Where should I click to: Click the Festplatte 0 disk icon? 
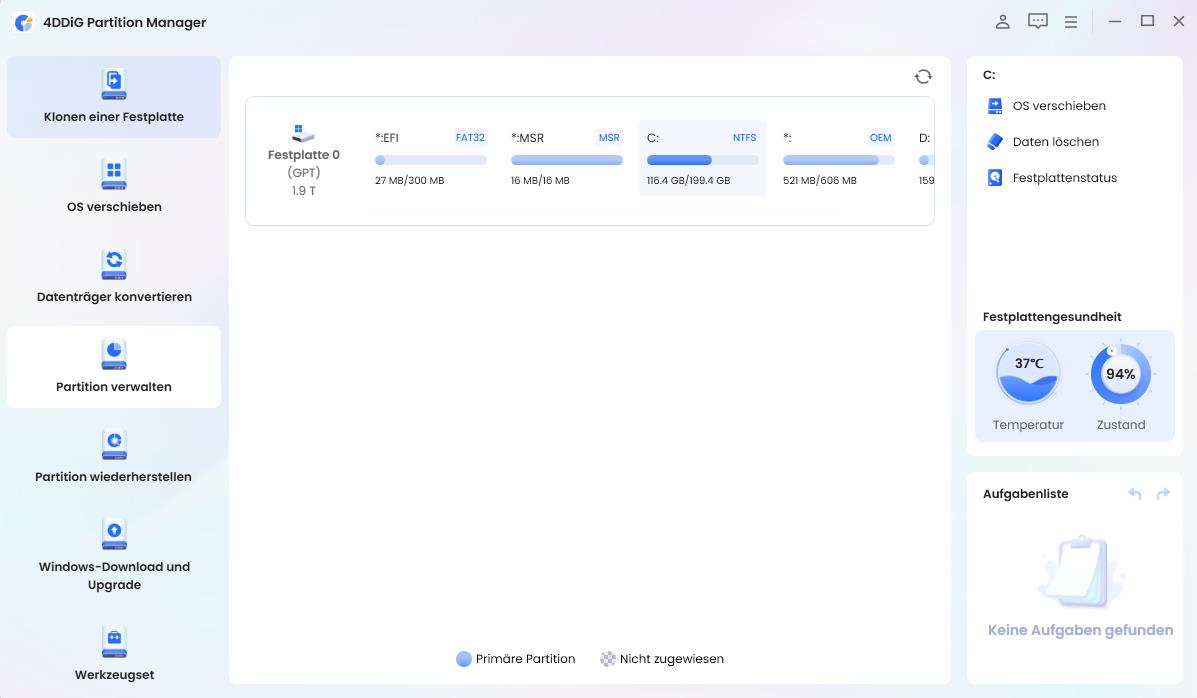303,133
